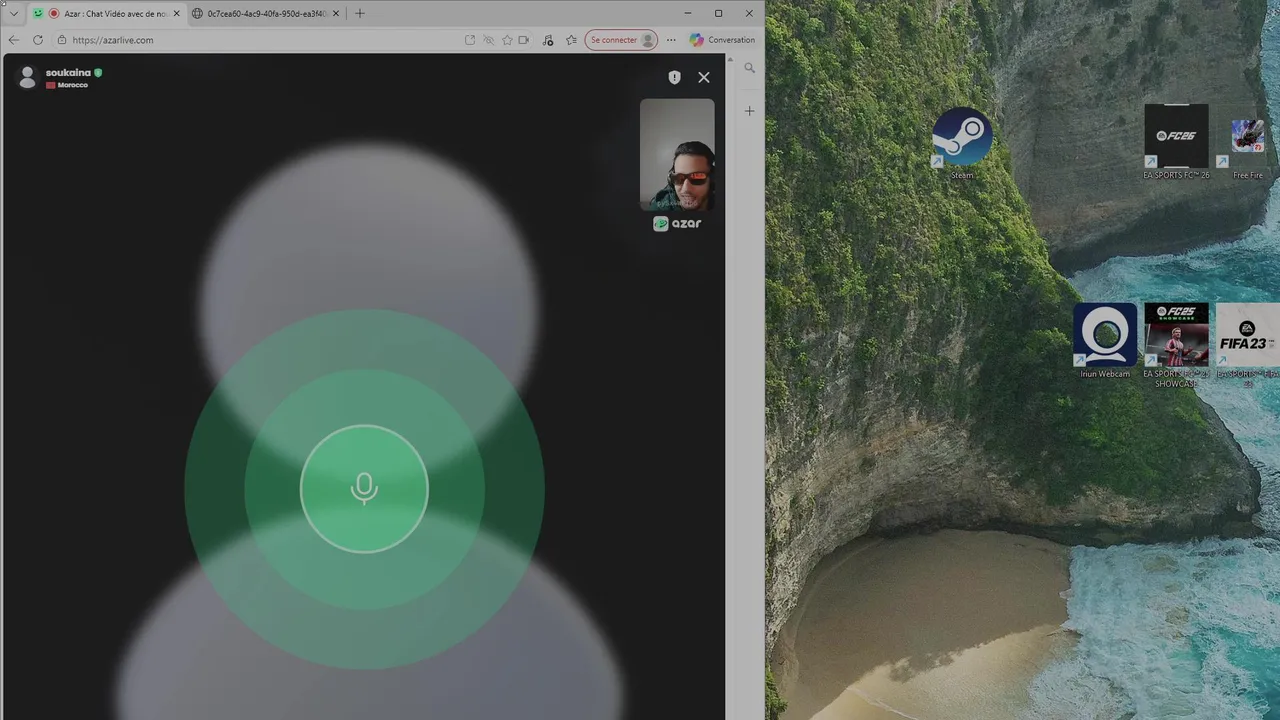The image size is (1280, 720).
Task: Open the media control music icon
Action: click(547, 40)
